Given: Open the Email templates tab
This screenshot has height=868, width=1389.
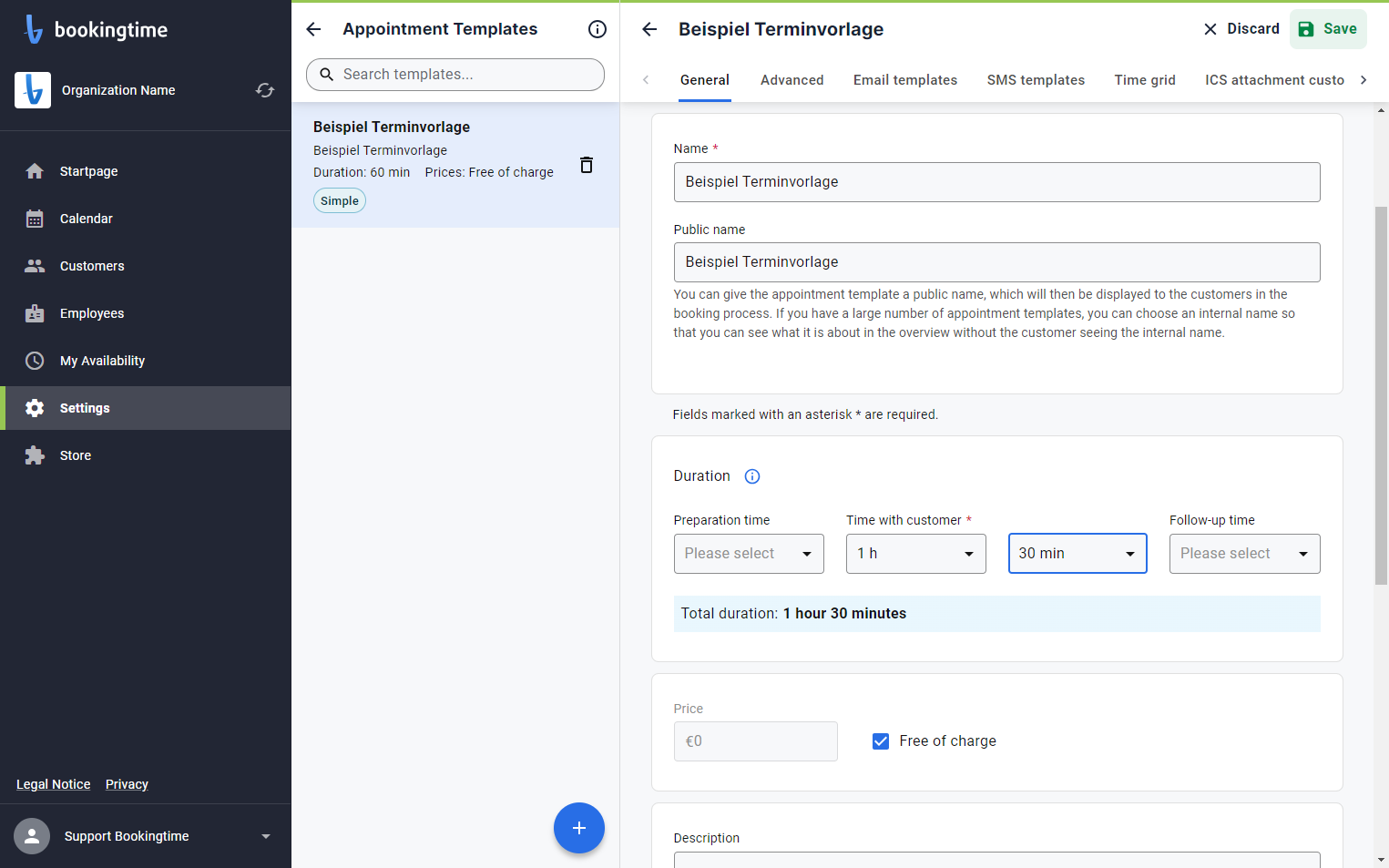Looking at the screenshot, I should [905, 80].
